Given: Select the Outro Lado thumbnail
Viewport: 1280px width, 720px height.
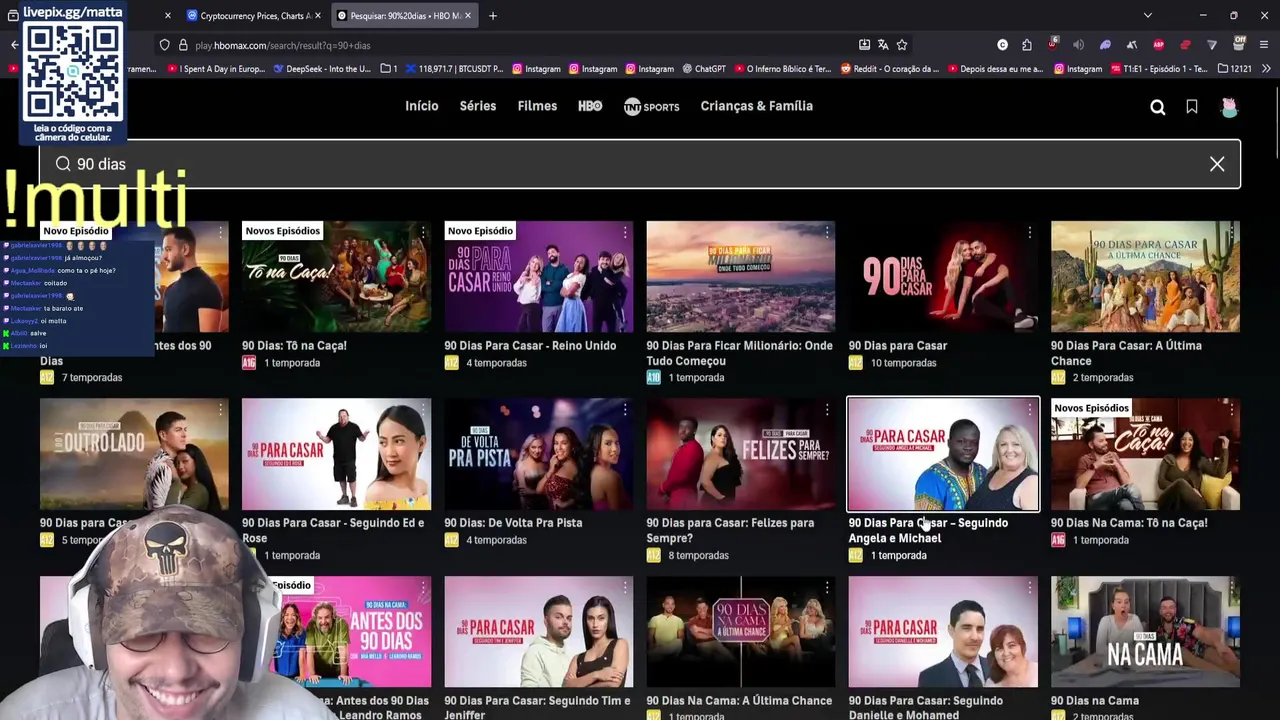Looking at the screenshot, I should [x=134, y=454].
